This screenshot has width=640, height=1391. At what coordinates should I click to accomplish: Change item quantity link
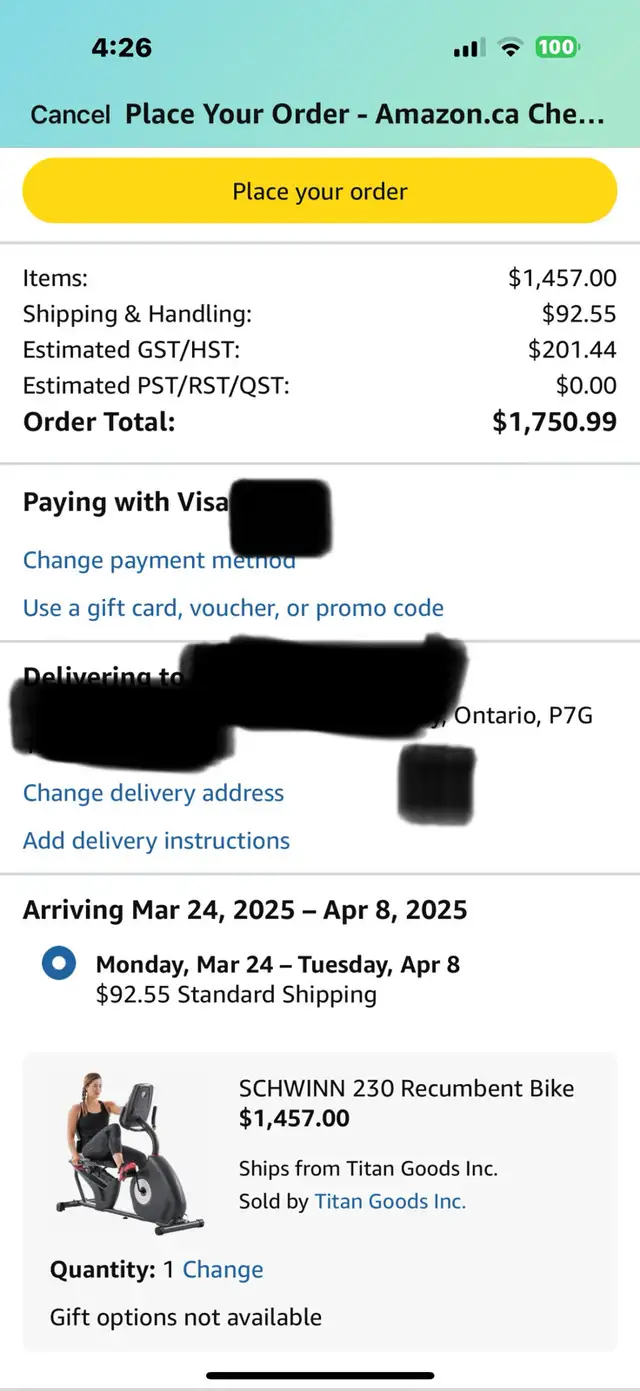click(x=223, y=1270)
